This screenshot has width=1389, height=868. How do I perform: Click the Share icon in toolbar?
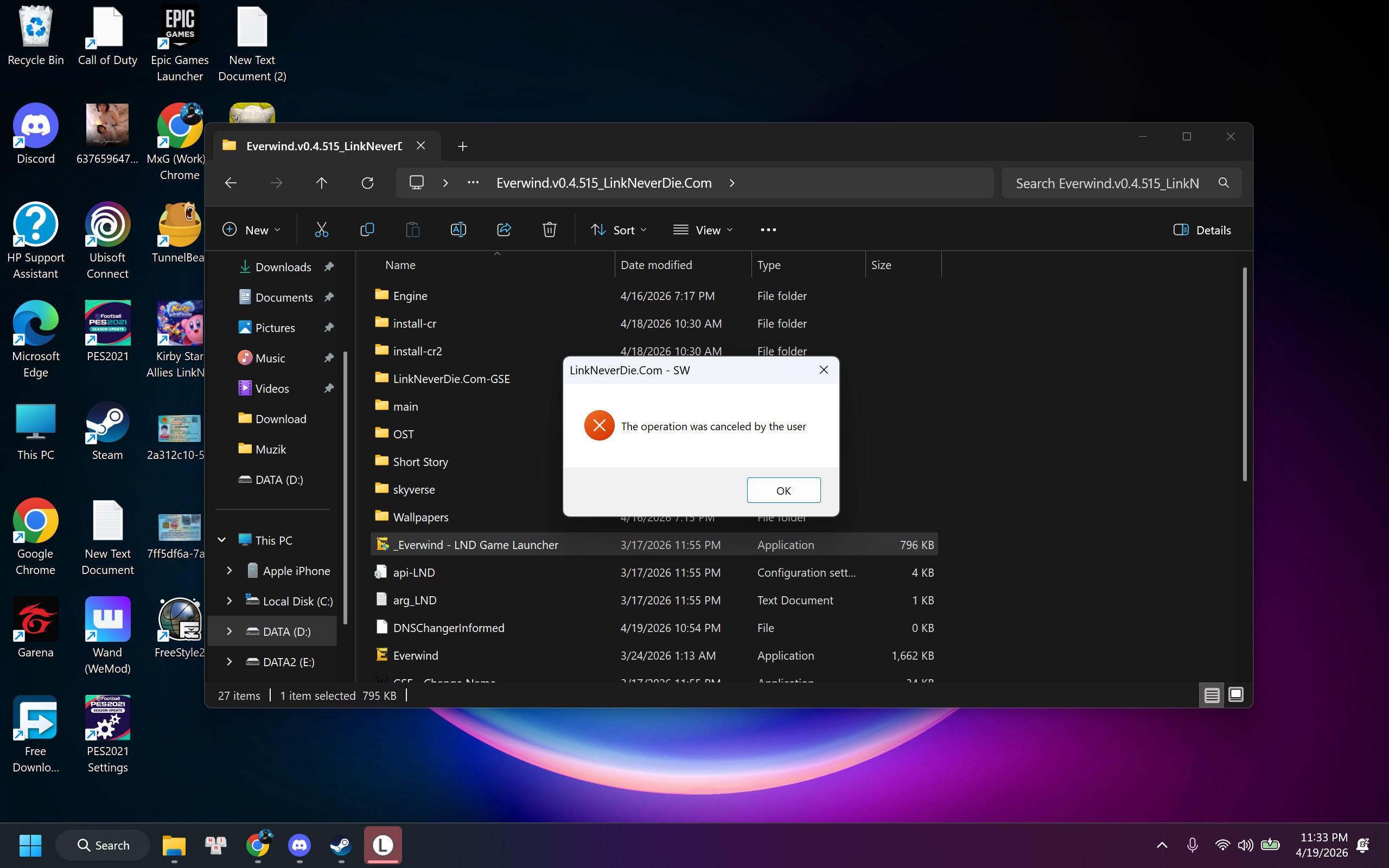click(504, 229)
